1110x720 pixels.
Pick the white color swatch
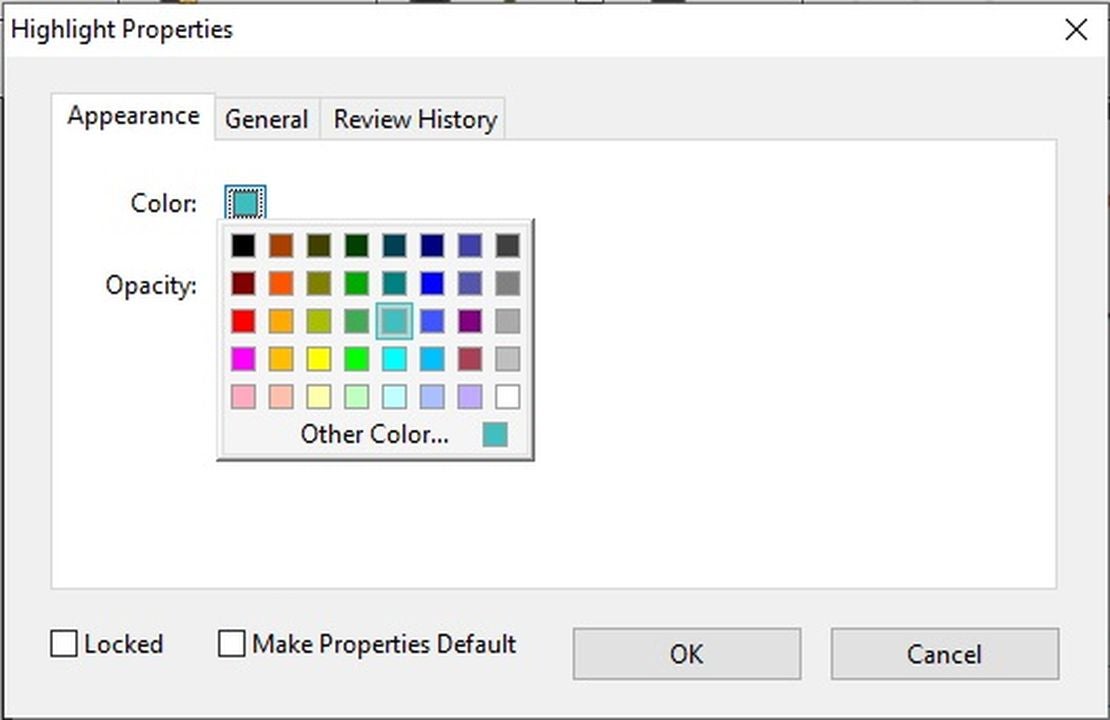tap(507, 397)
